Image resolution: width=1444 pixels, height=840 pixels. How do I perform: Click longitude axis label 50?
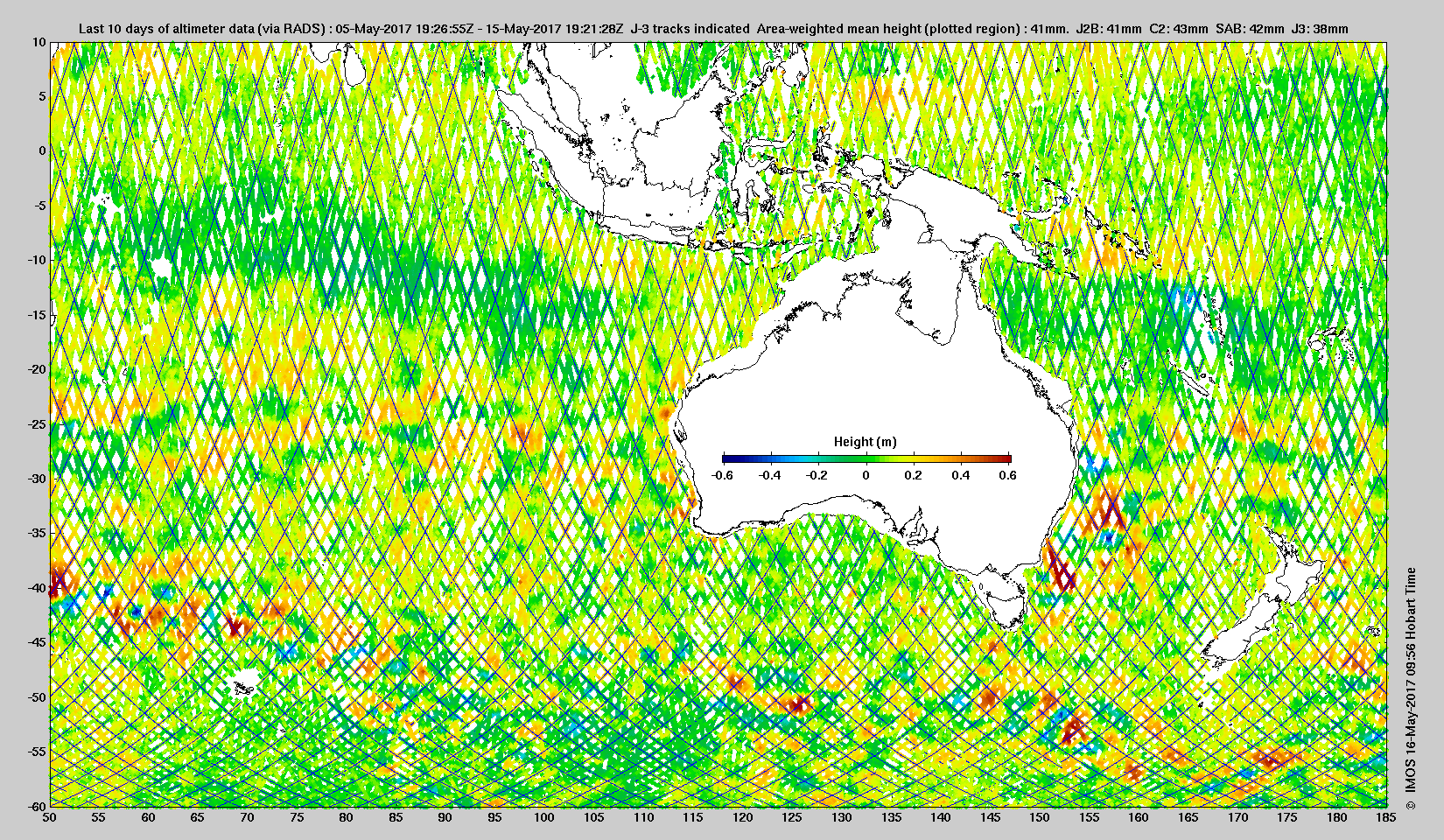point(50,817)
